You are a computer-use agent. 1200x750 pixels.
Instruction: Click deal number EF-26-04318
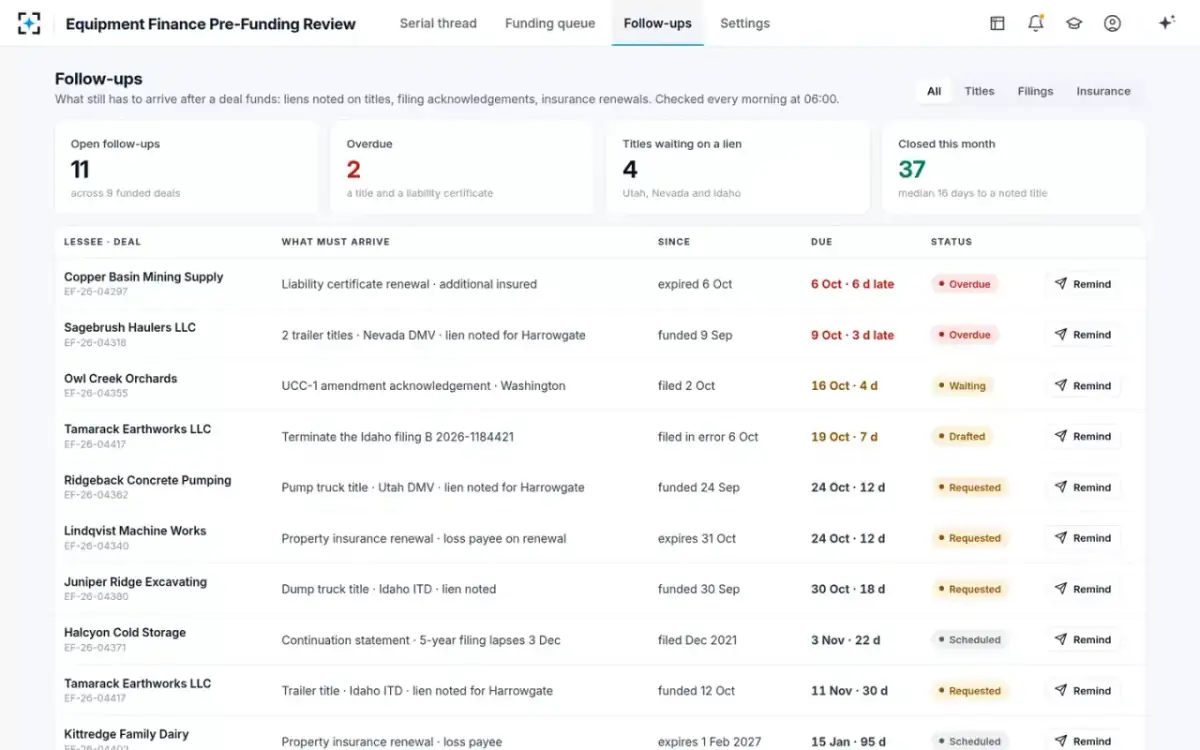[x=96, y=343]
